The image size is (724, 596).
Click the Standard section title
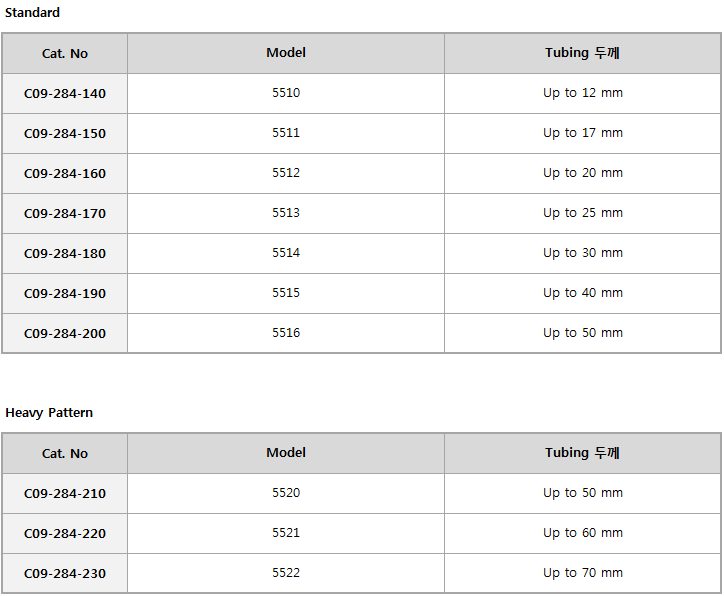click(32, 12)
